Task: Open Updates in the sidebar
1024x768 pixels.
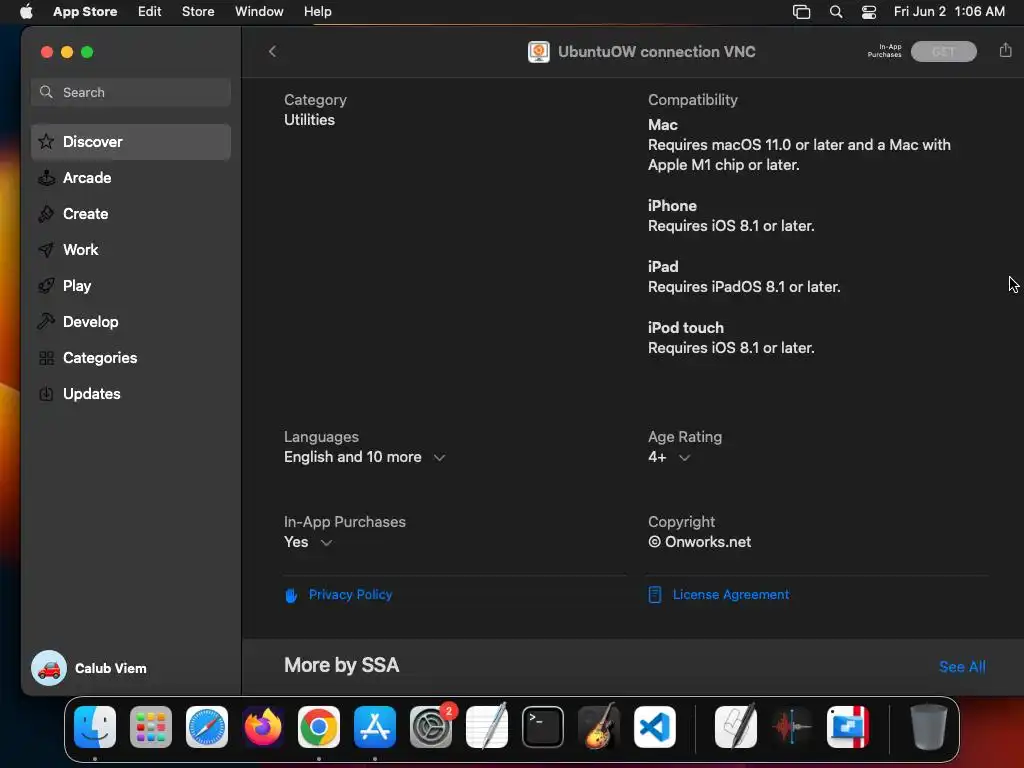Action: (131, 393)
